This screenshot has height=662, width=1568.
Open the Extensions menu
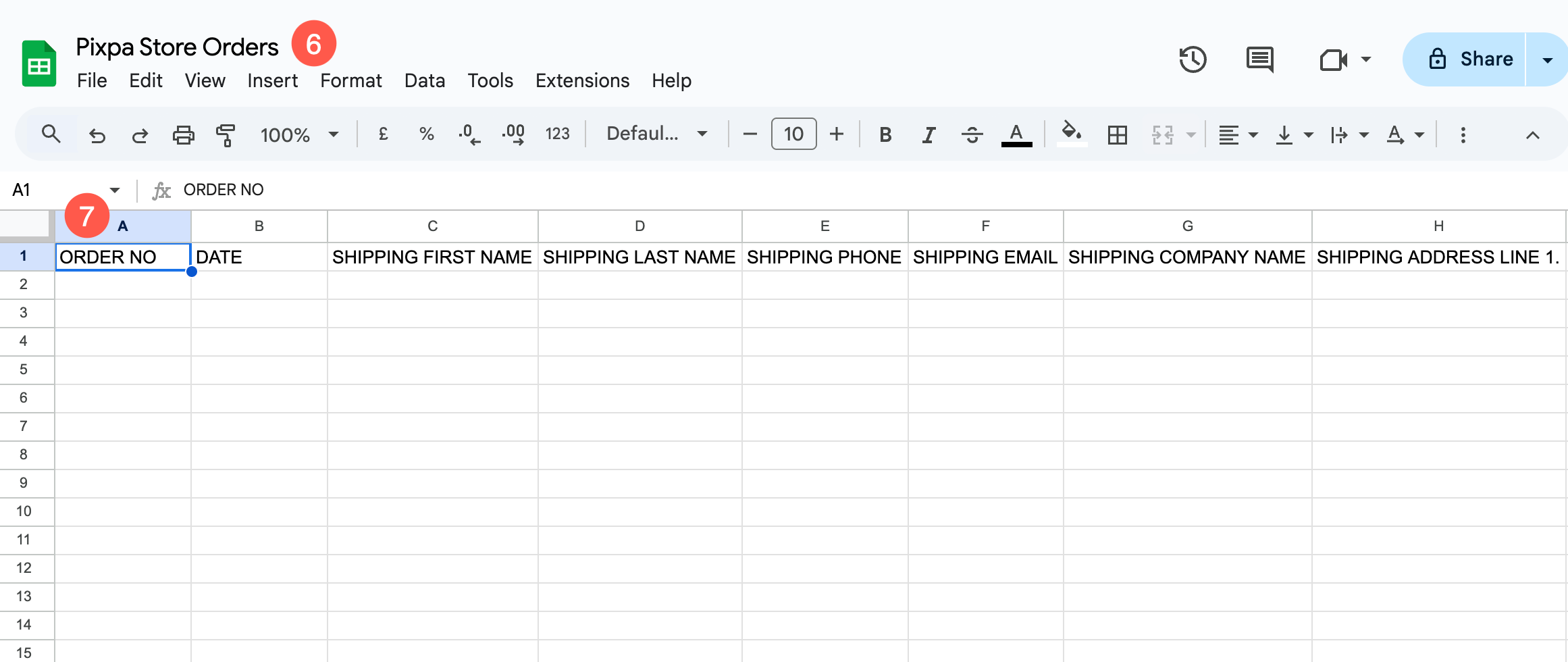pos(582,80)
